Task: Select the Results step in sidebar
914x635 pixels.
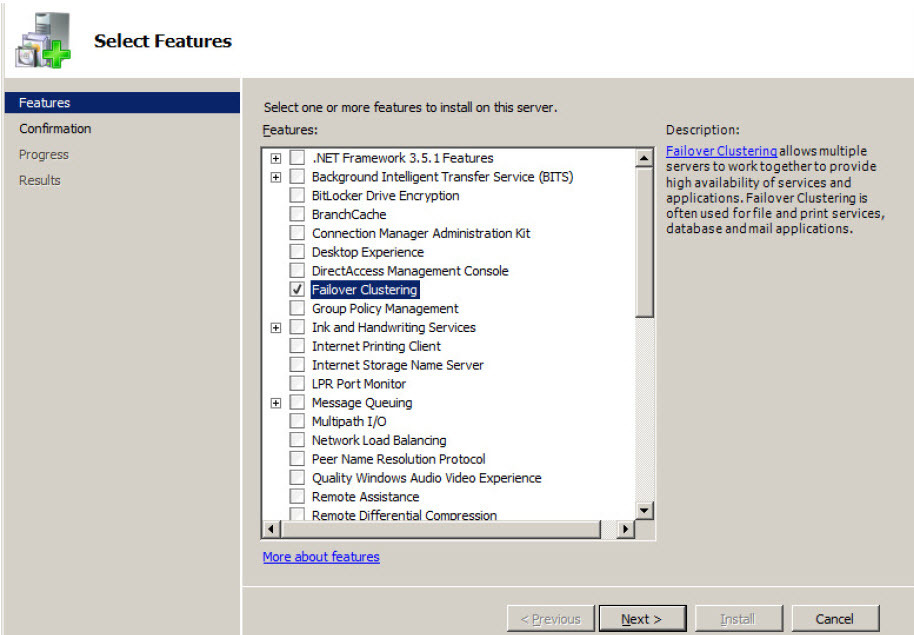Action: (40, 180)
